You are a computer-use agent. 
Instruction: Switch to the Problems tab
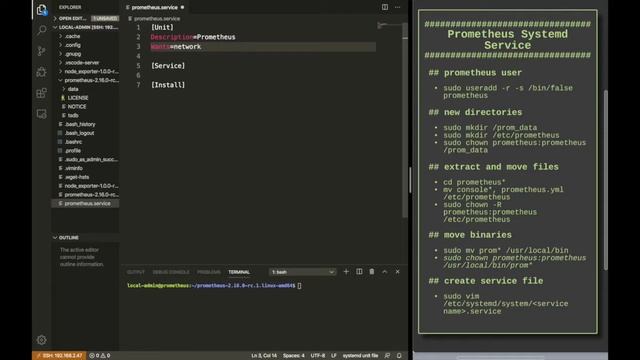(x=209, y=272)
